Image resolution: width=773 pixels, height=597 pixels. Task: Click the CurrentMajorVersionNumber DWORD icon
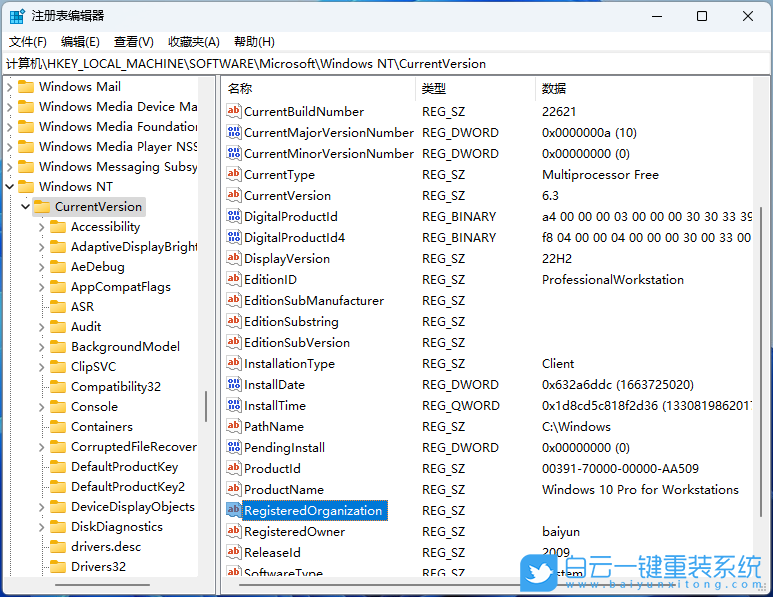[234, 132]
